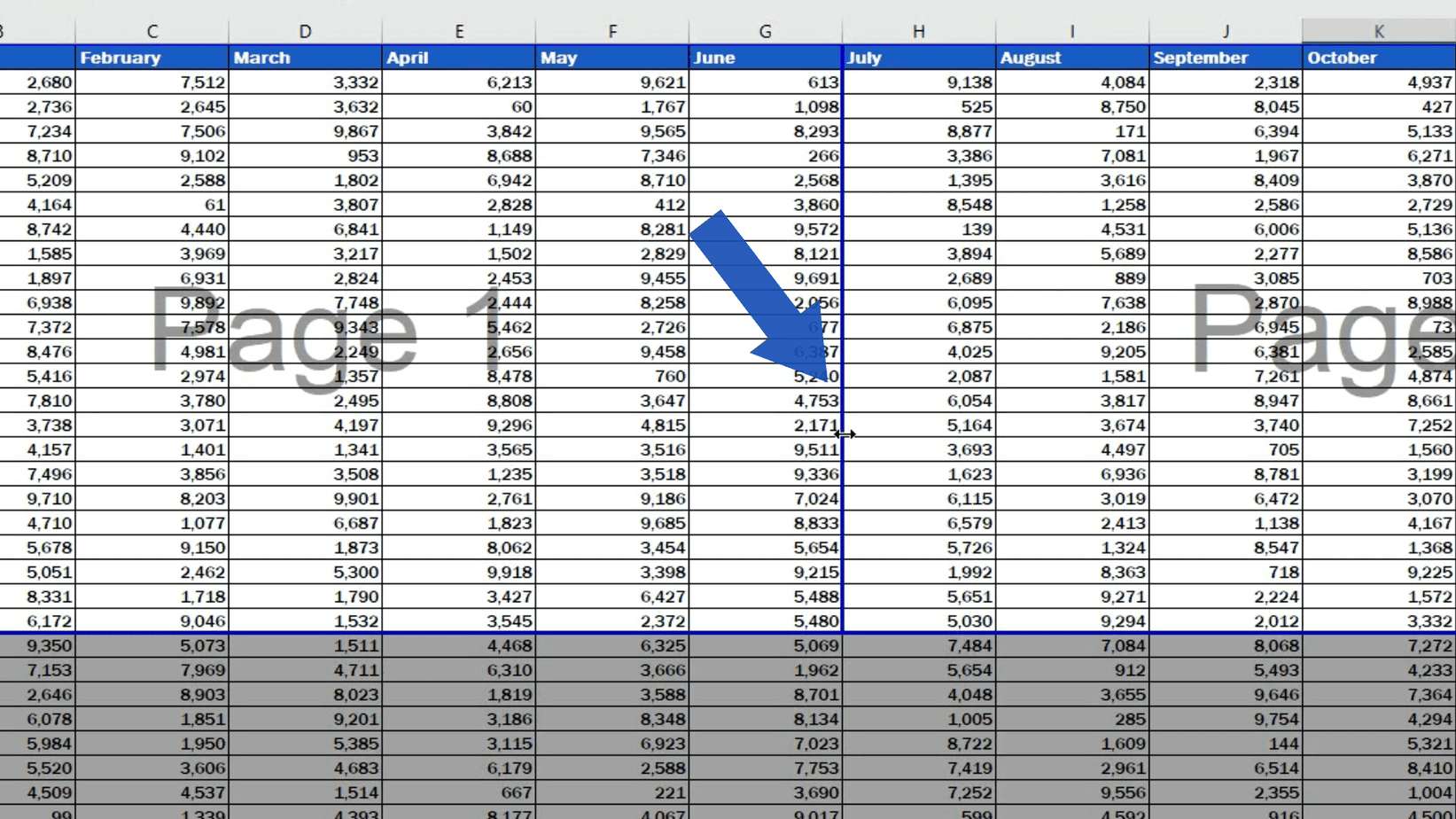Select the cell with 7,272 in the gray area
This screenshot has height=819, width=1456.
pos(1379,645)
